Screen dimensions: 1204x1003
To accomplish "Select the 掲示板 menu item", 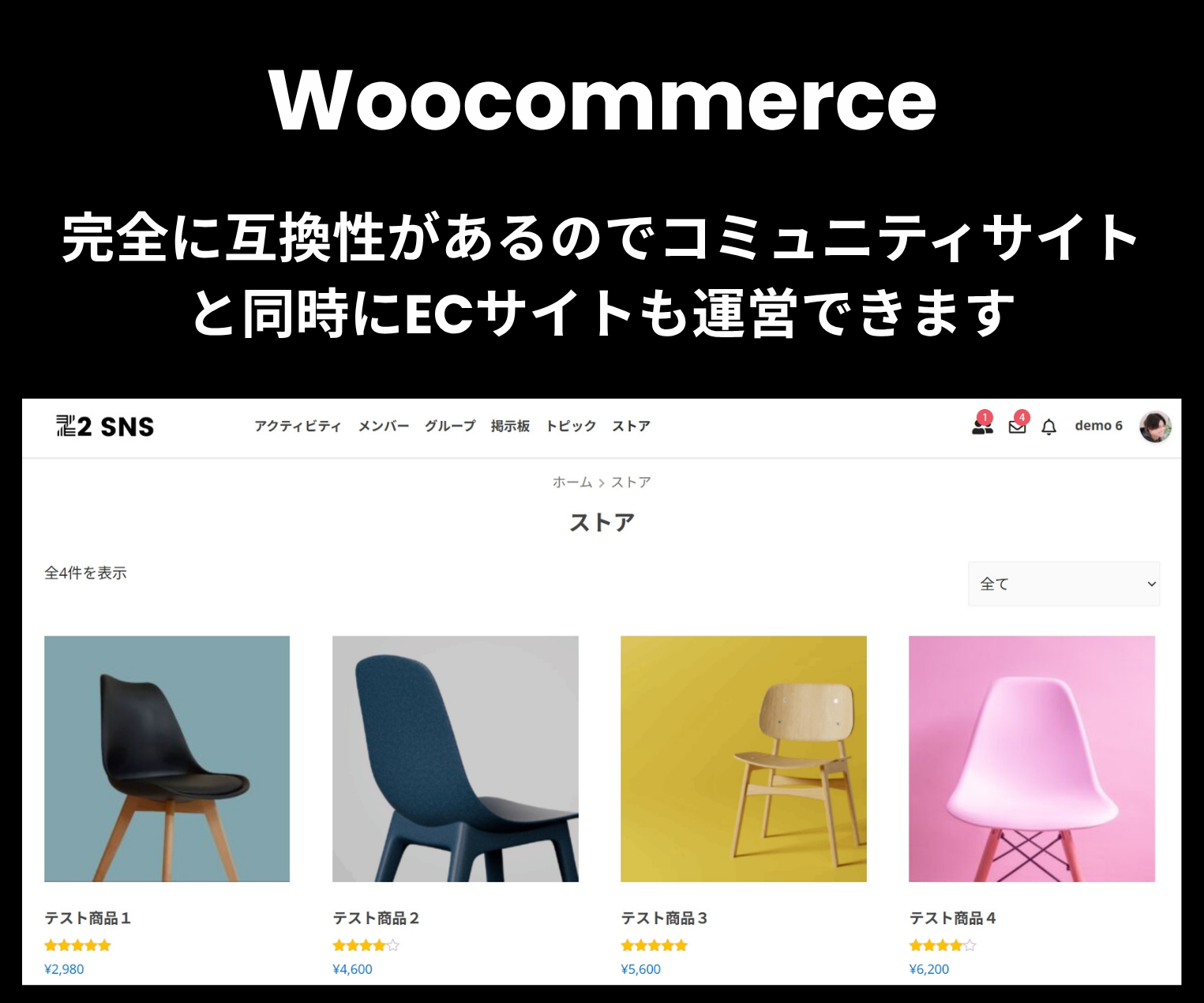I will tap(510, 426).
